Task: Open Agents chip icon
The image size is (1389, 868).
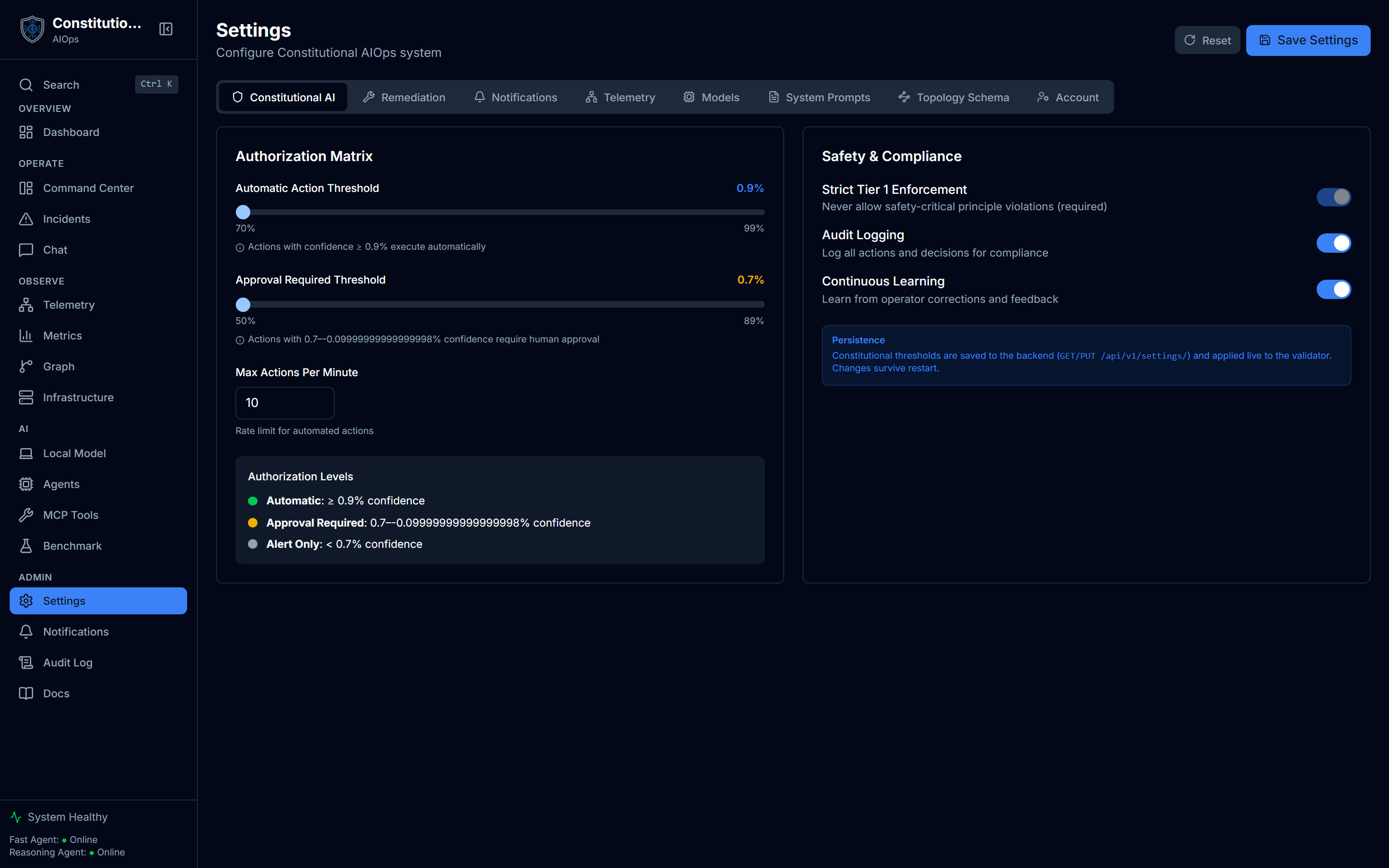Action: tap(26, 485)
